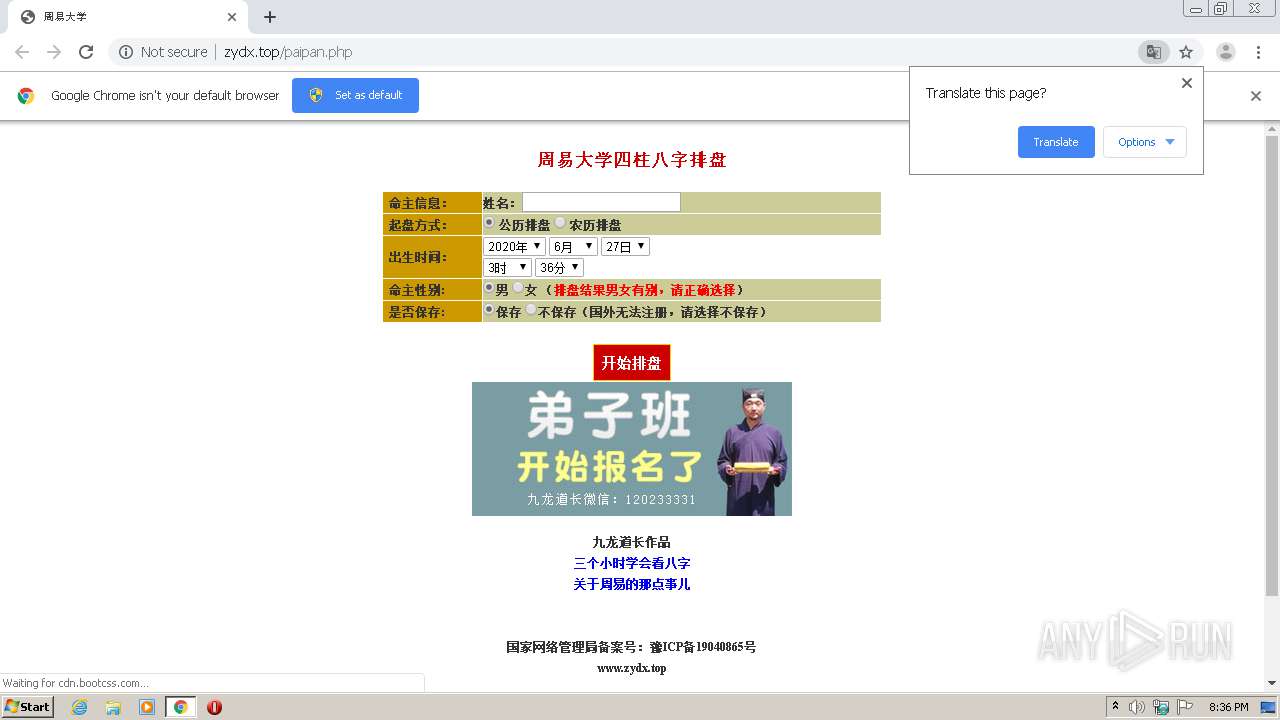Open Internet Explorer from the taskbar
The height and width of the screenshot is (720, 1280).
[79, 707]
